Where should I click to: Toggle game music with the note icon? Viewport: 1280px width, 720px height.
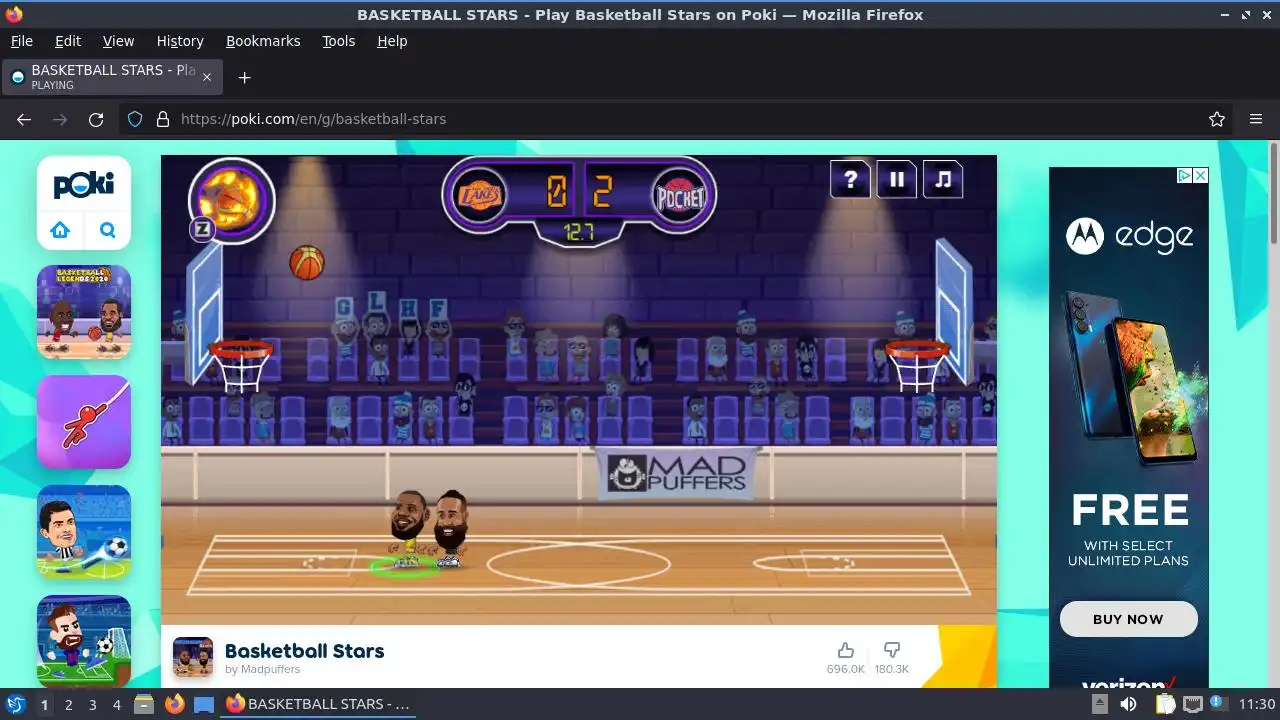(942, 180)
